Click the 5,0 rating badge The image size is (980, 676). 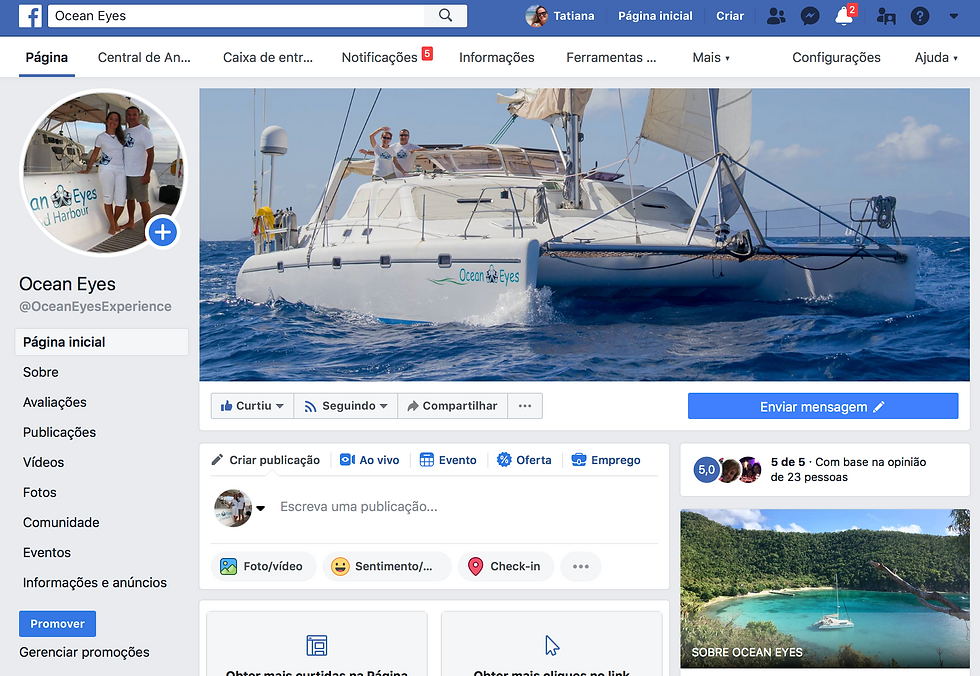706,470
